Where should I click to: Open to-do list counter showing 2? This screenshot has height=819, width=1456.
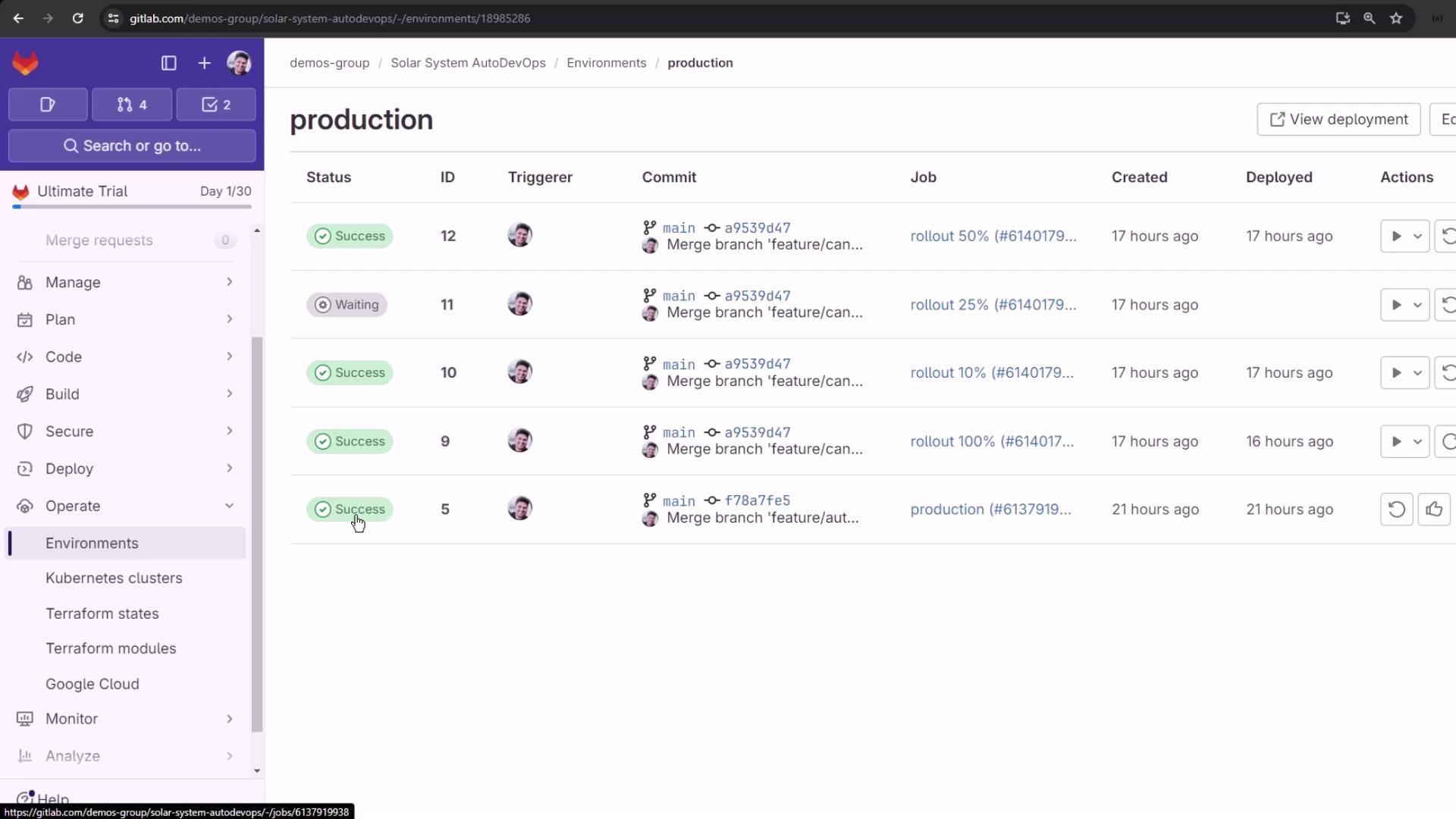click(216, 105)
